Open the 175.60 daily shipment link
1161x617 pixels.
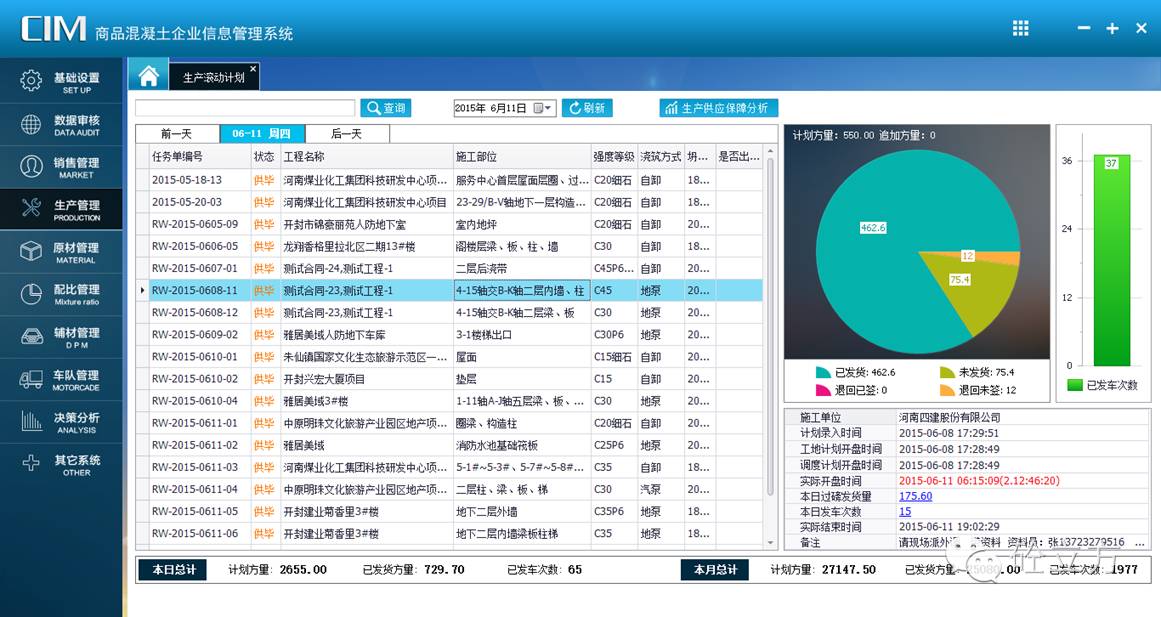[915, 496]
